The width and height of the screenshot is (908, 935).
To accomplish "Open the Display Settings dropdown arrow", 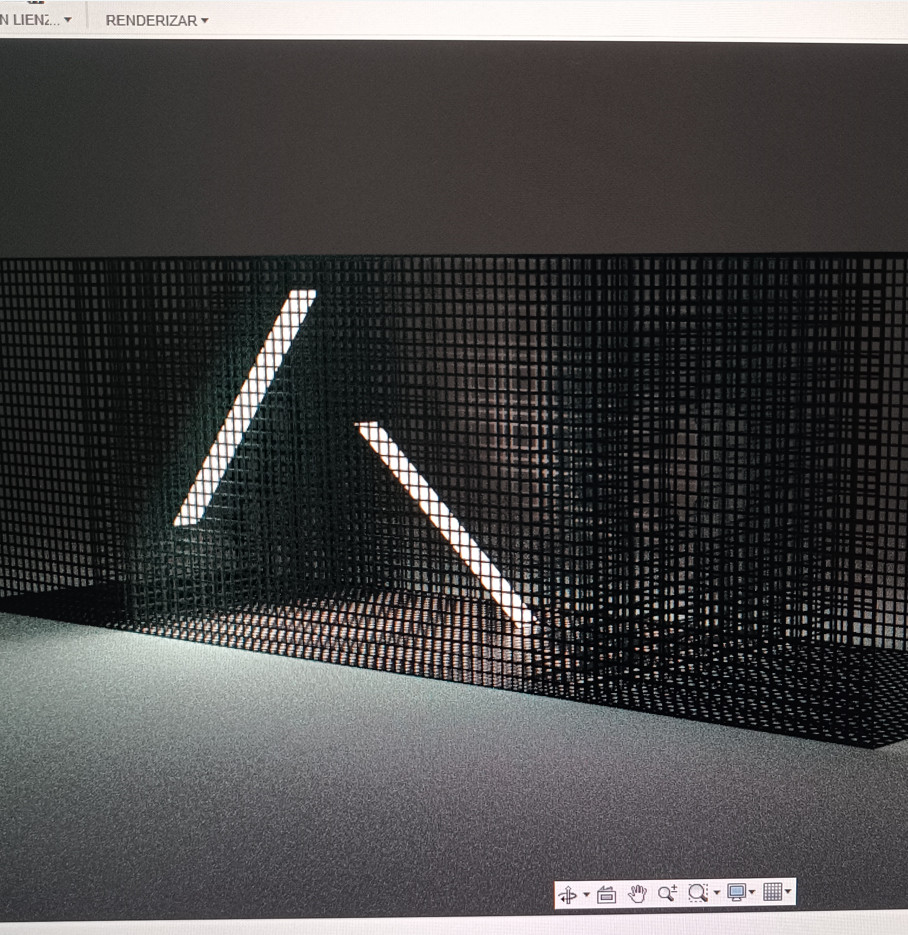I will (752, 893).
